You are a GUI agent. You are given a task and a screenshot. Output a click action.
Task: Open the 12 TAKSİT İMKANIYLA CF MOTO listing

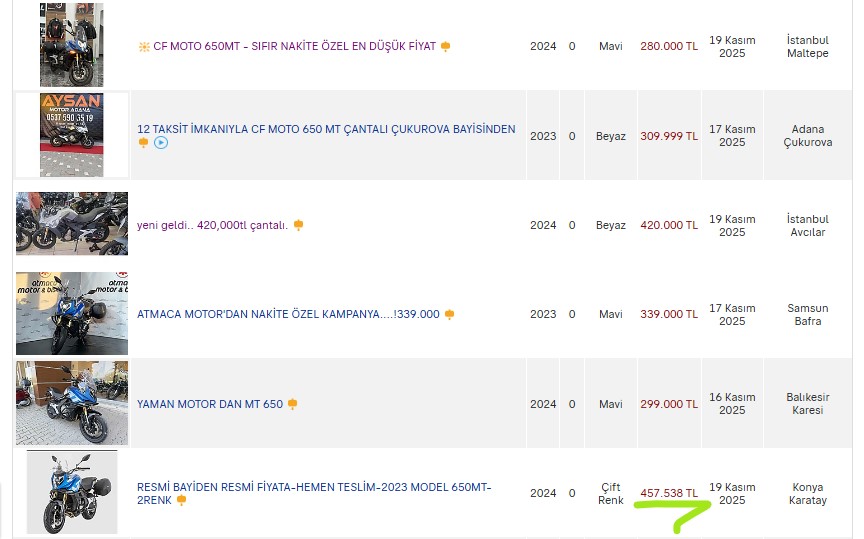tap(326, 129)
